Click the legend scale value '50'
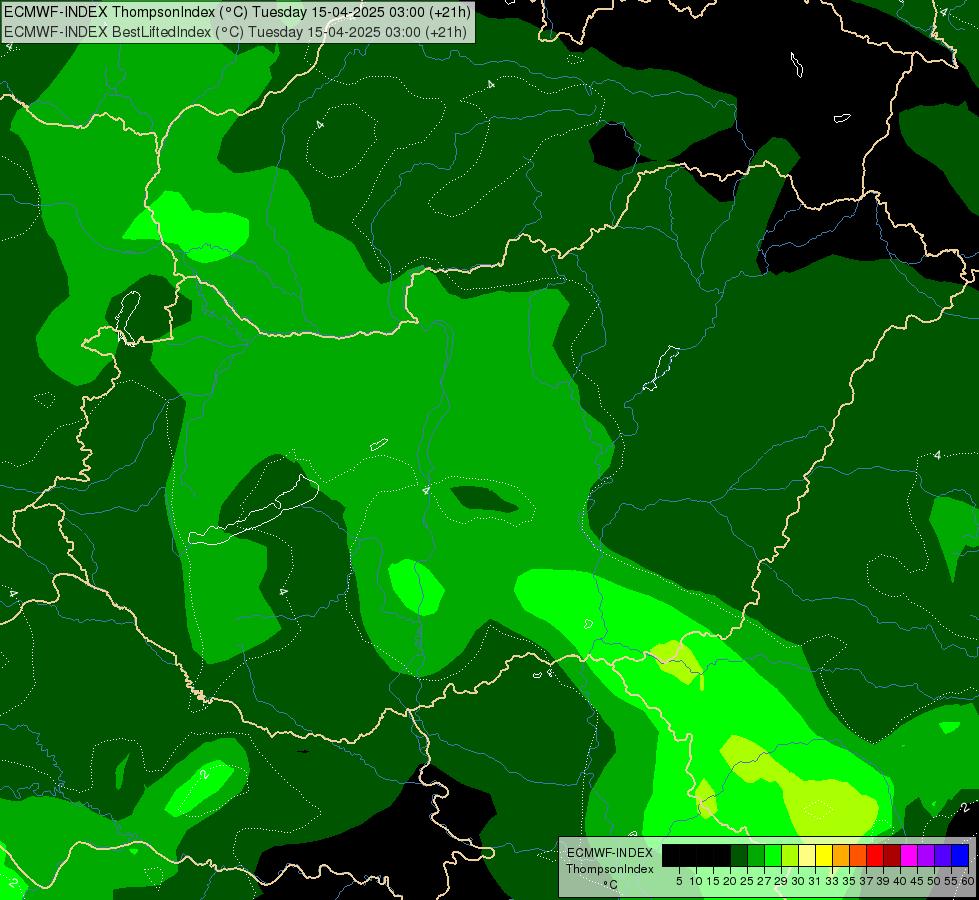 [935, 881]
